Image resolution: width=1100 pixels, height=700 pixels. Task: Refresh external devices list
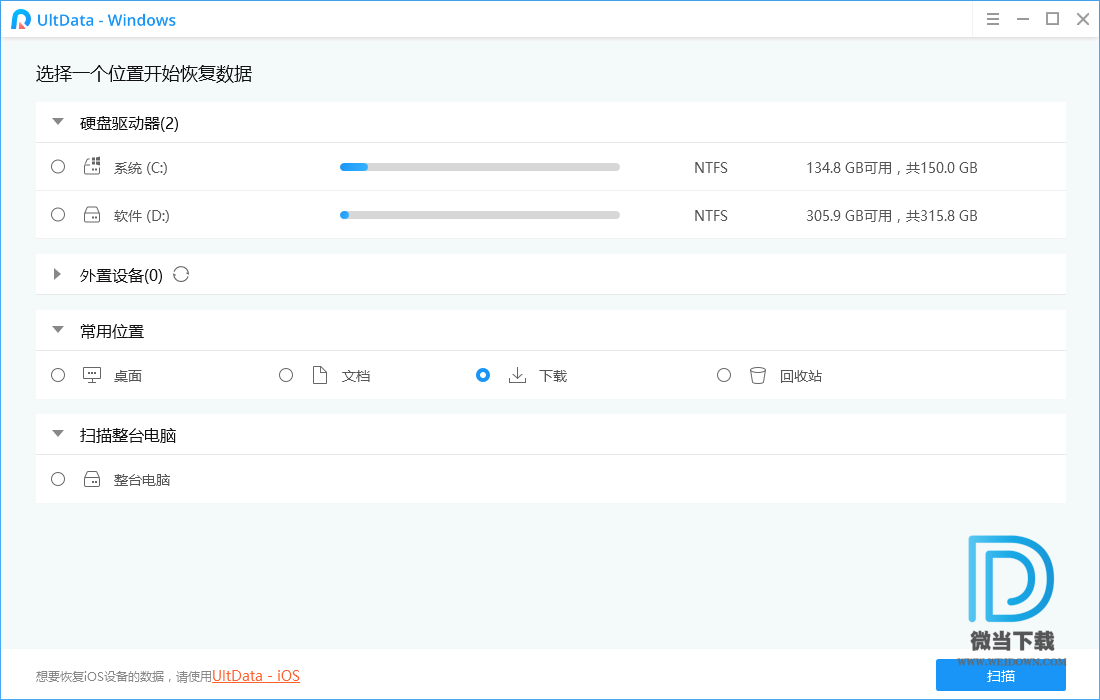click(x=181, y=274)
